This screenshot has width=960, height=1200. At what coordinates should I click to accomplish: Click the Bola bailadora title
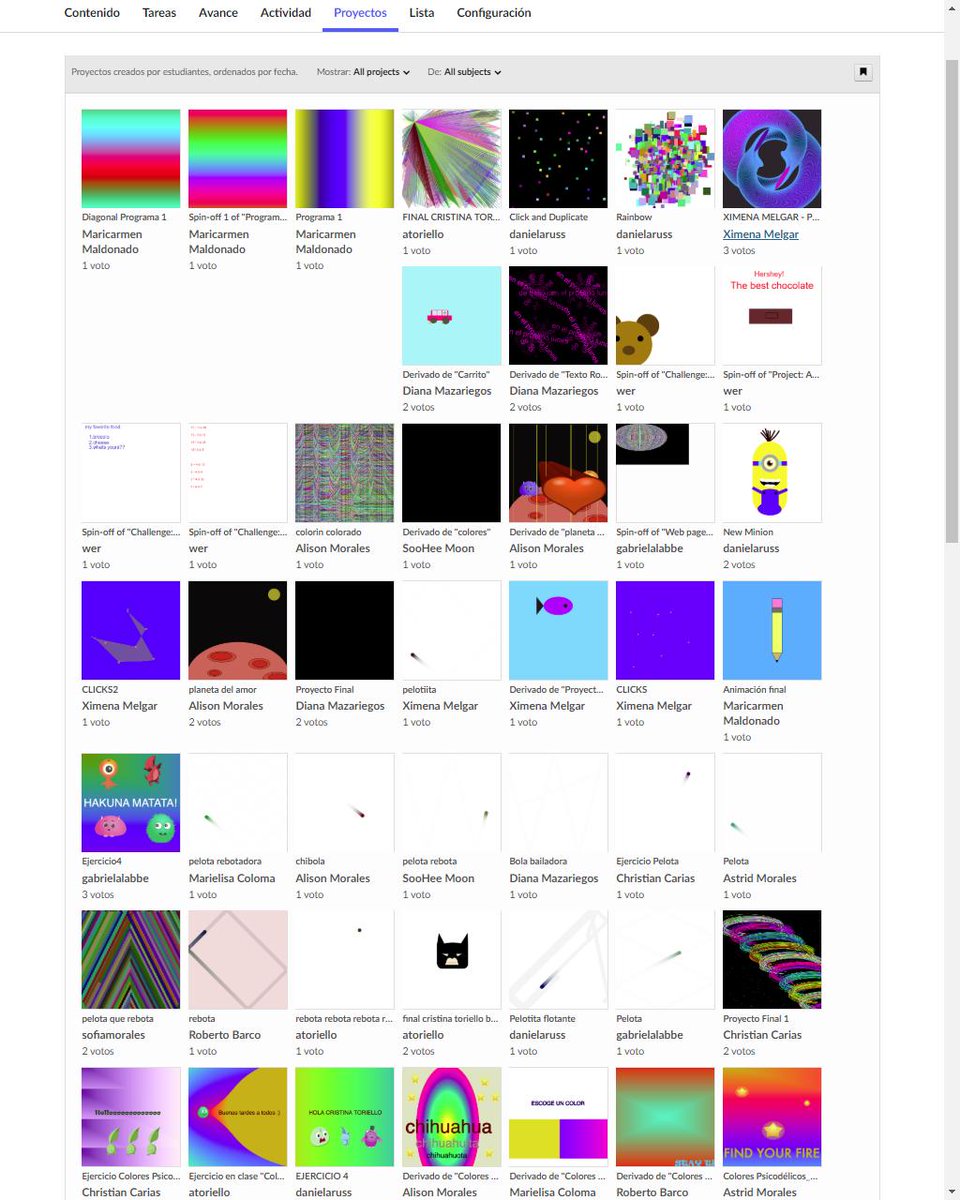[x=538, y=861]
